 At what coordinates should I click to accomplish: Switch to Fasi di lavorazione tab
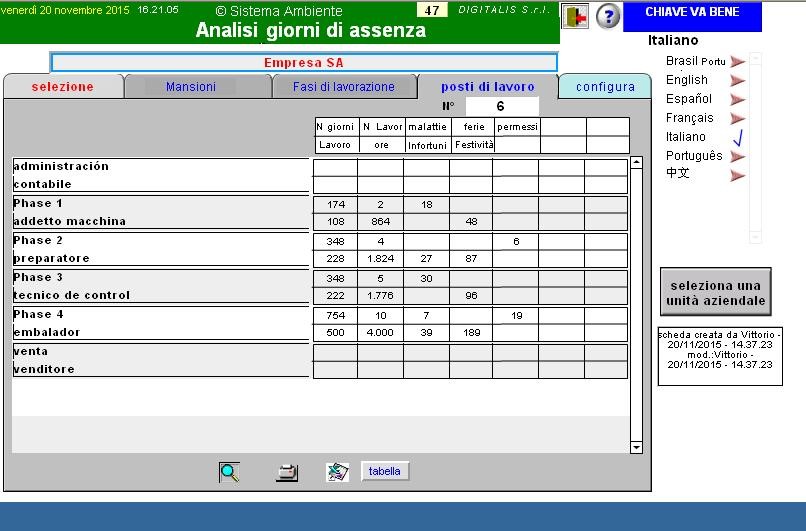click(344, 86)
